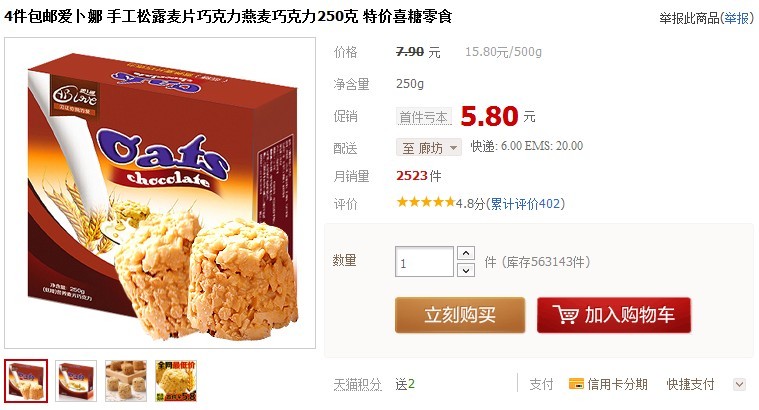Click the shopping cart icon in the red button

565,315
